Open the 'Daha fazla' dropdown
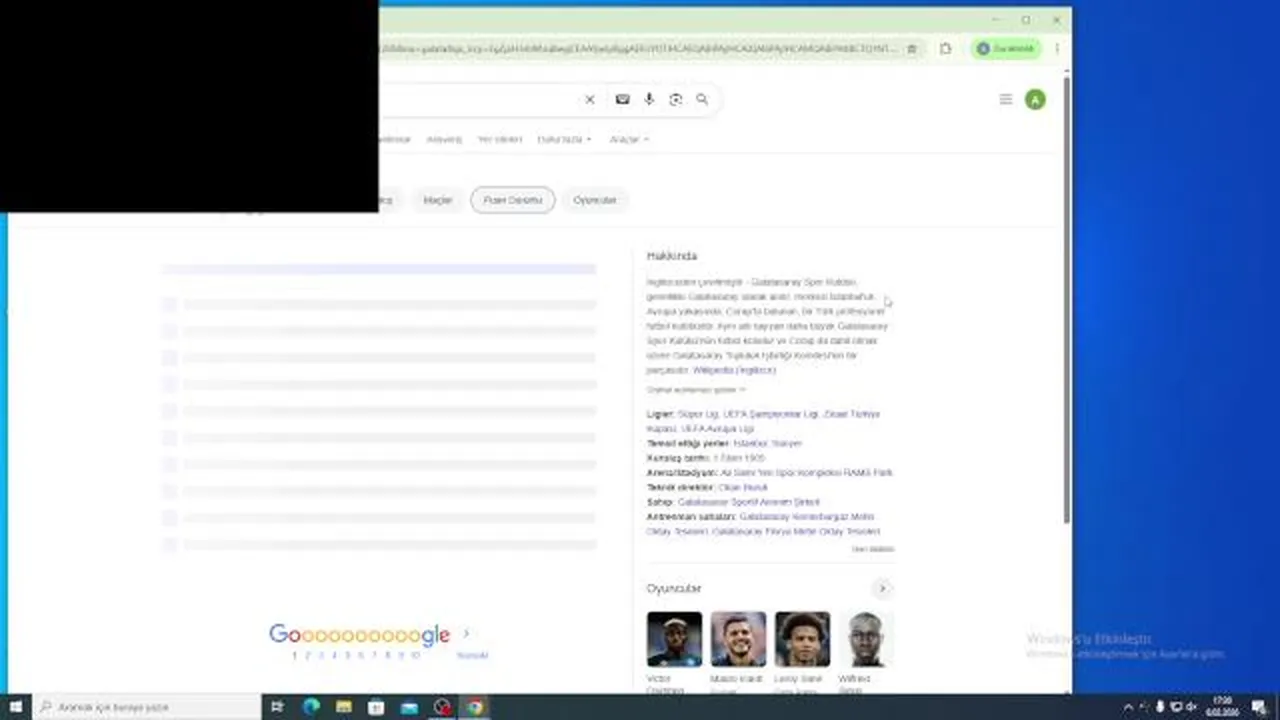1280x720 pixels. 564,139
